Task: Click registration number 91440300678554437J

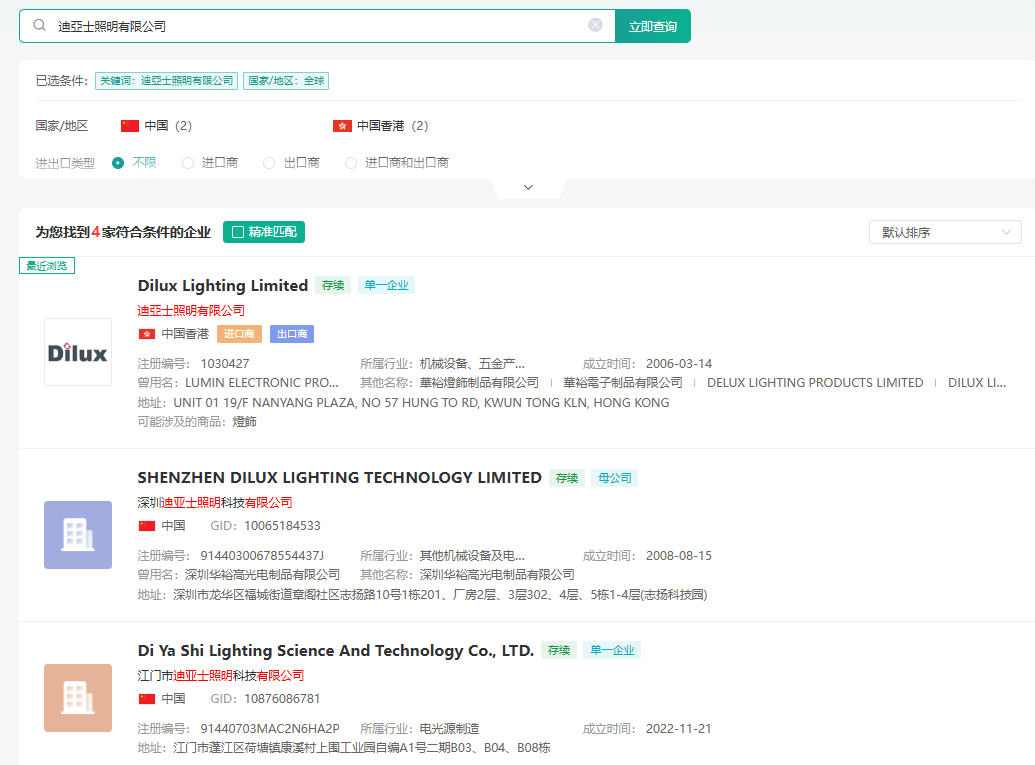Action: (262, 556)
